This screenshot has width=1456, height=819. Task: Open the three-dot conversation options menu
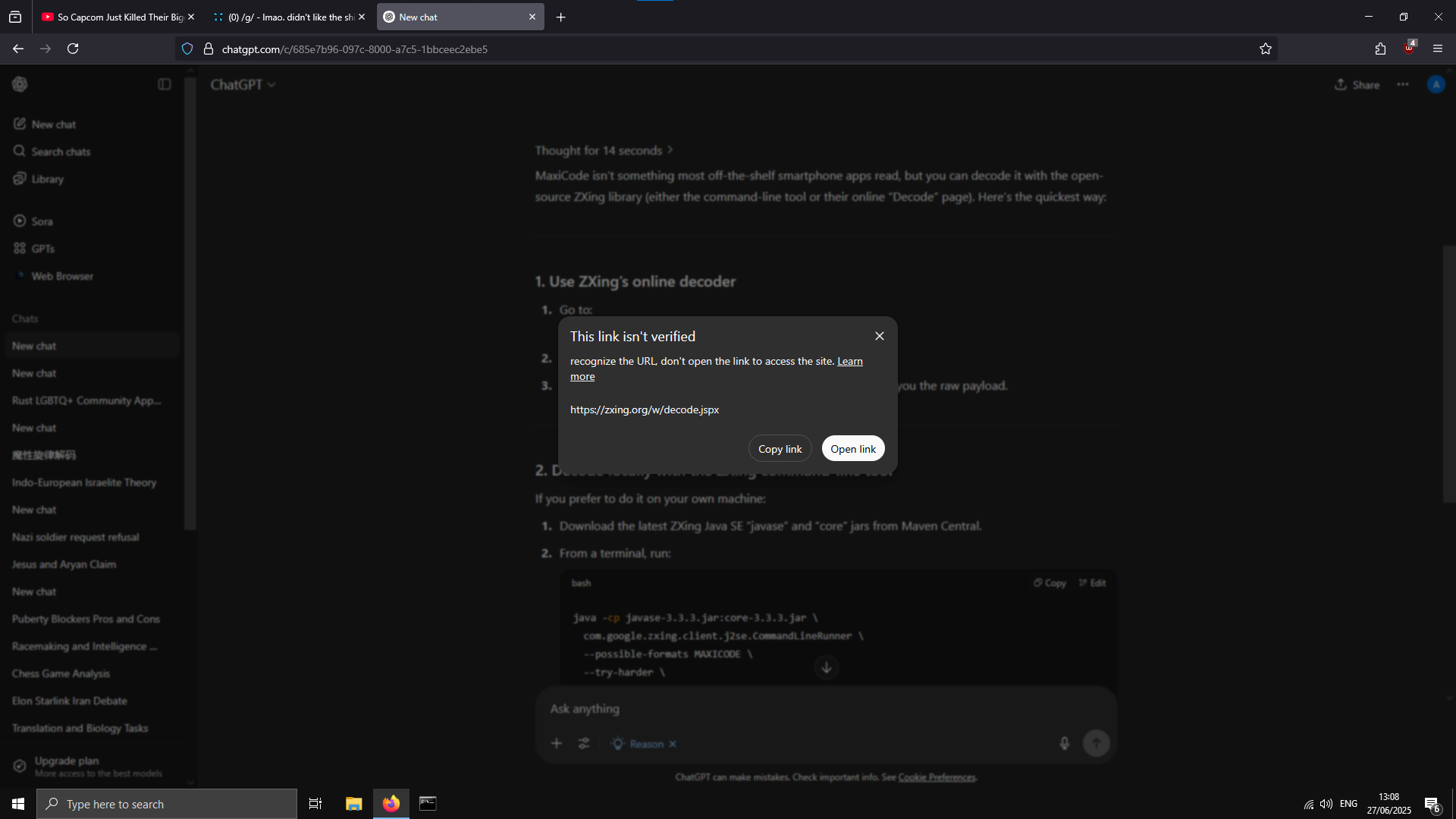point(1403,84)
